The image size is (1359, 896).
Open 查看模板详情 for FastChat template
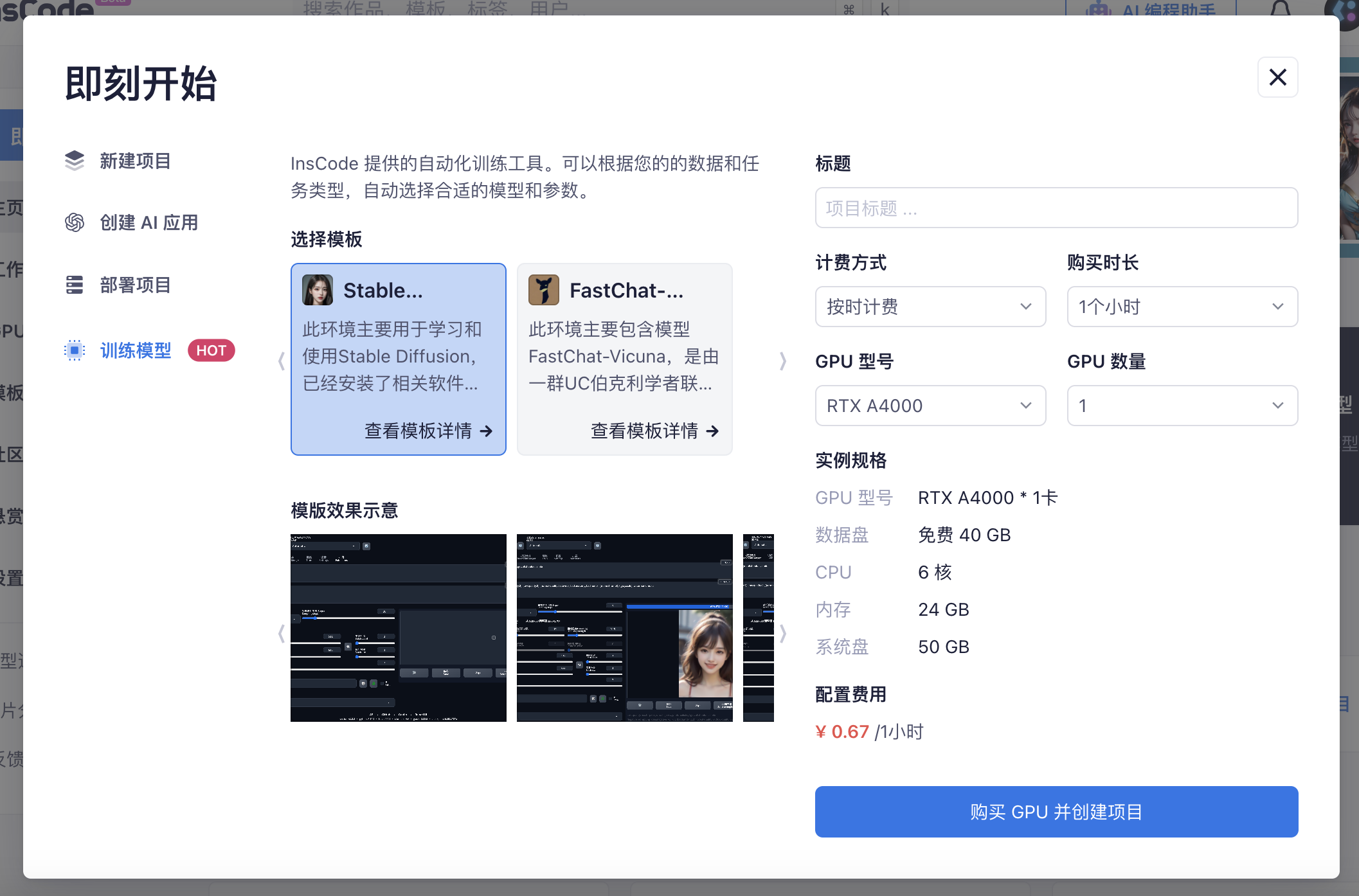point(655,431)
